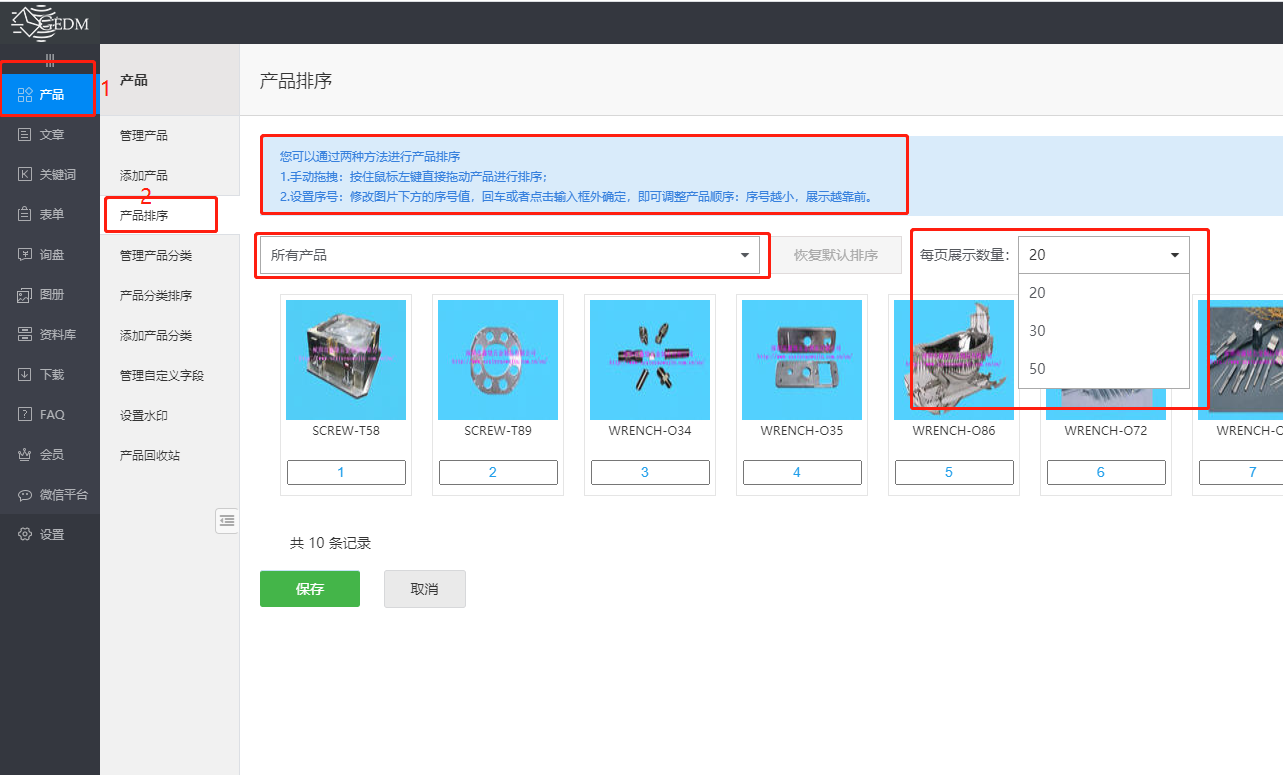Screen dimensions: 1283x775
Task: Click the sort number field under SCREW-T58
Action: point(346,471)
